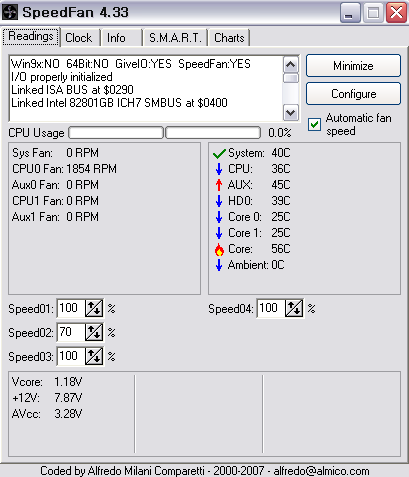Image resolution: width=409 pixels, height=477 pixels.
Task: Click the alfredo@almico.com footer text
Action: pyautogui.click(x=321, y=471)
